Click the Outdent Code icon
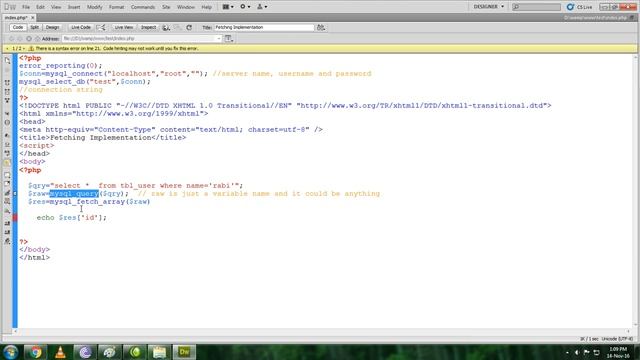The height and width of the screenshot is (360, 640). pyautogui.click(x=7, y=232)
